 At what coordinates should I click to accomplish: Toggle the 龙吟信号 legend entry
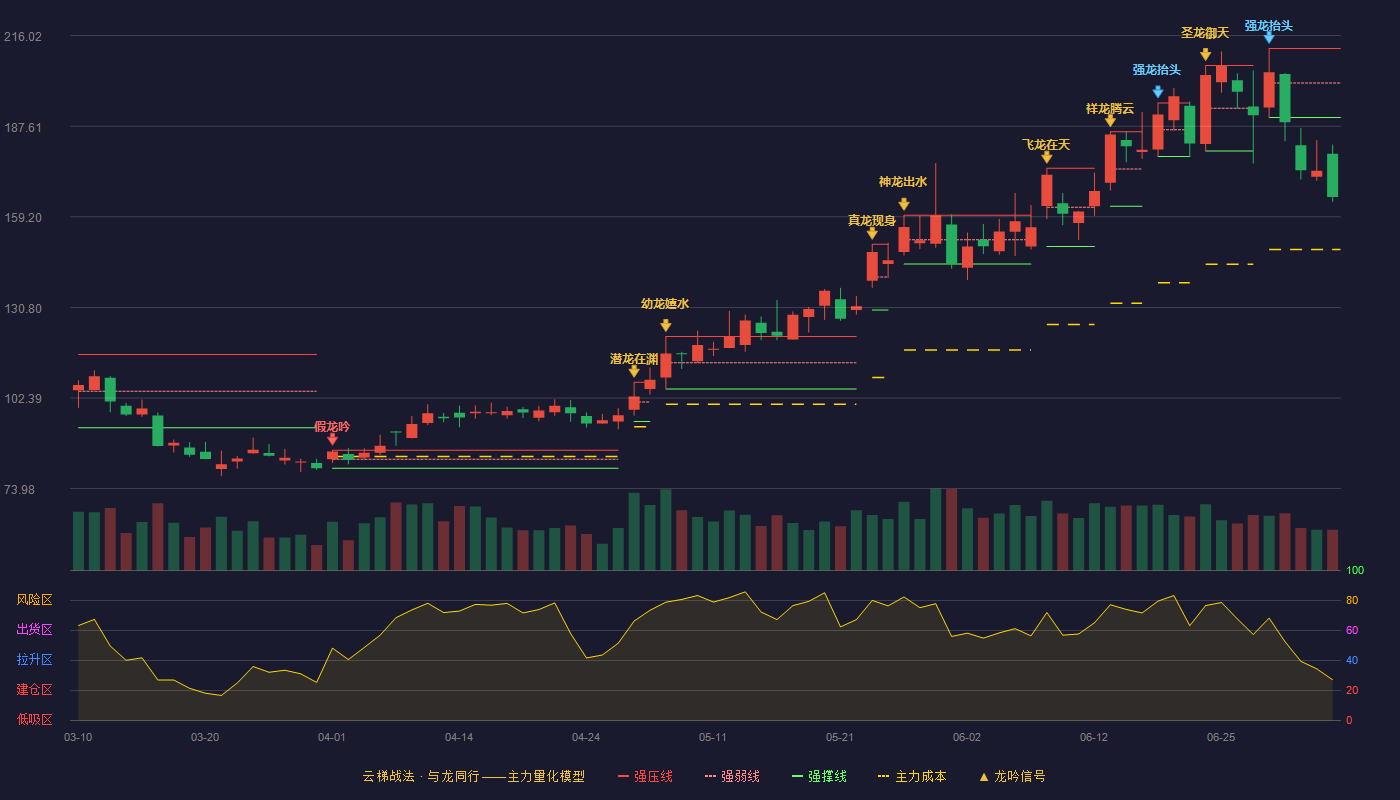[1012, 776]
